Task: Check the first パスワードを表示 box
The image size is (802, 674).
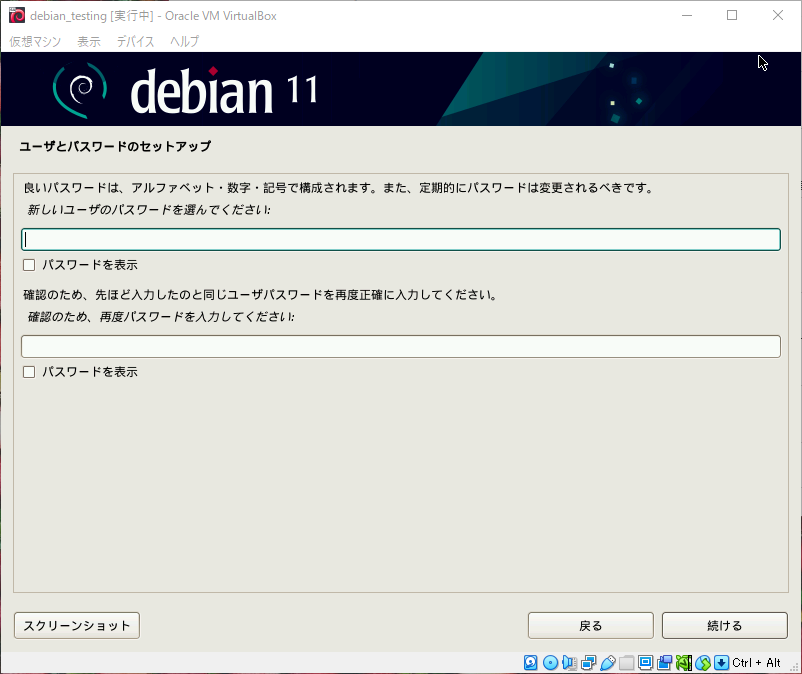Action: [x=29, y=265]
